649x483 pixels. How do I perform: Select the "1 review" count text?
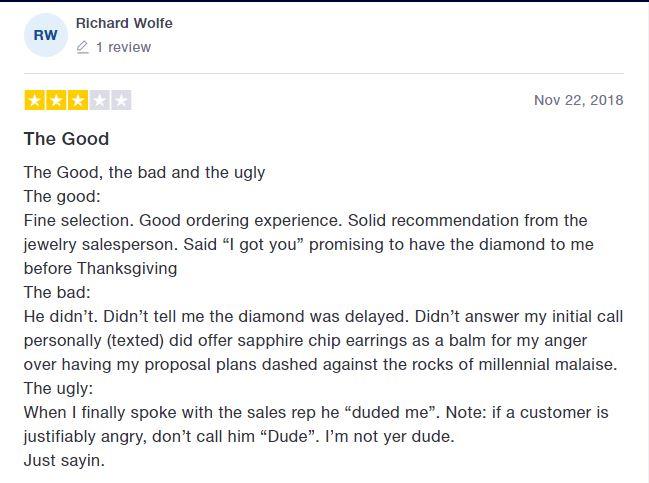pyautogui.click(x=123, y=47)
